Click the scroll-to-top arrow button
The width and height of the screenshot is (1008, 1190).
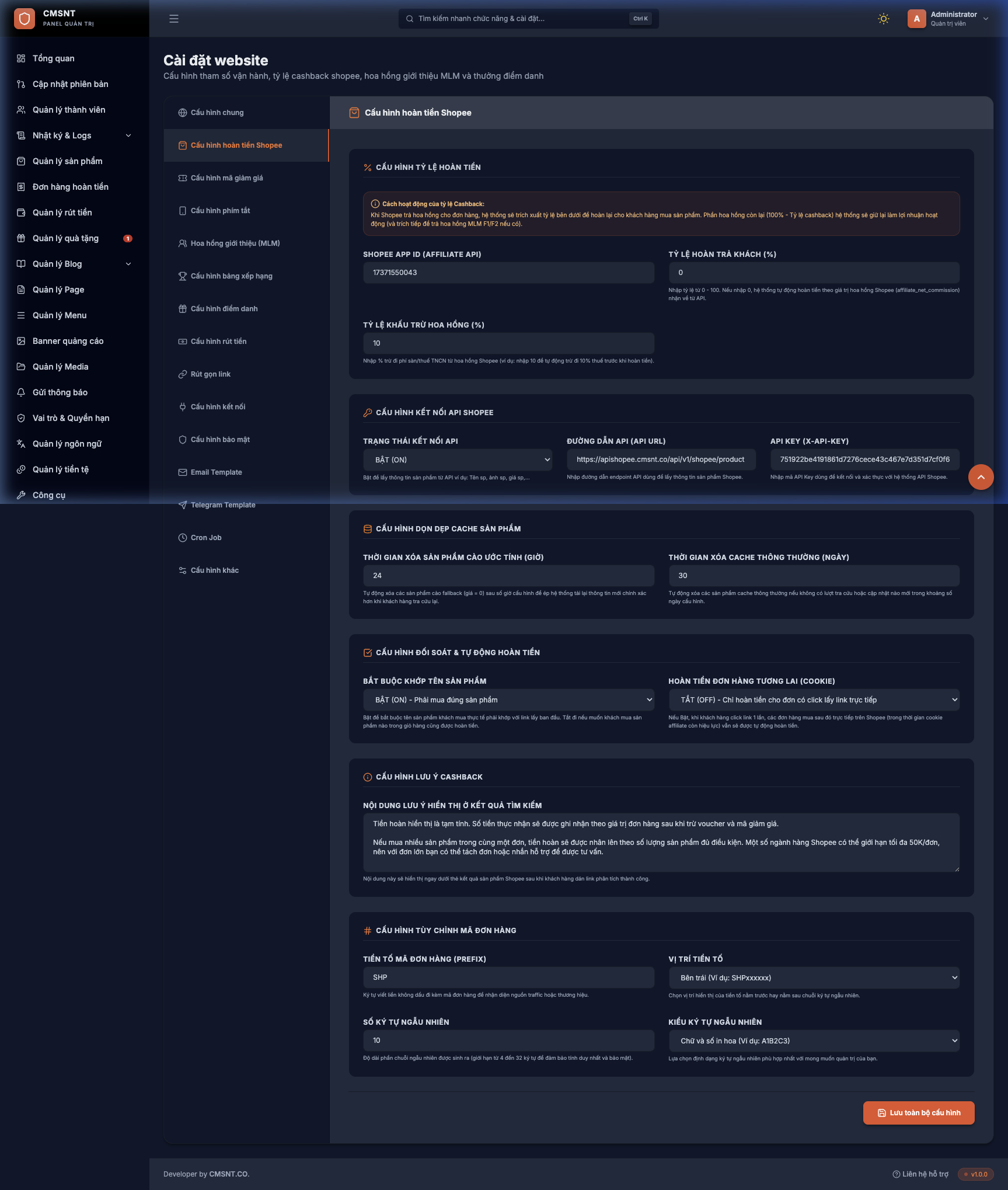(x=981, y=477)
